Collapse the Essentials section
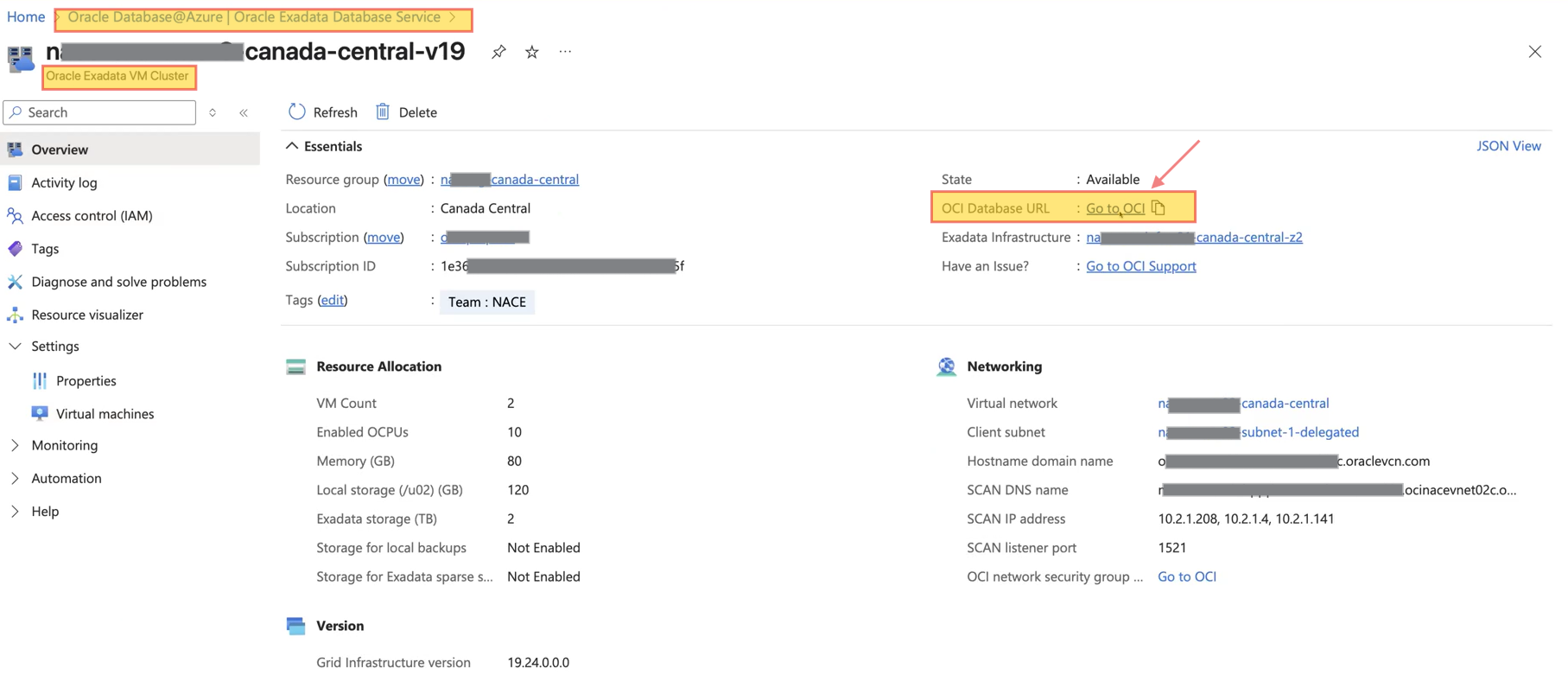This screenshot has height=675, width=1568. (x=292, y=146)
